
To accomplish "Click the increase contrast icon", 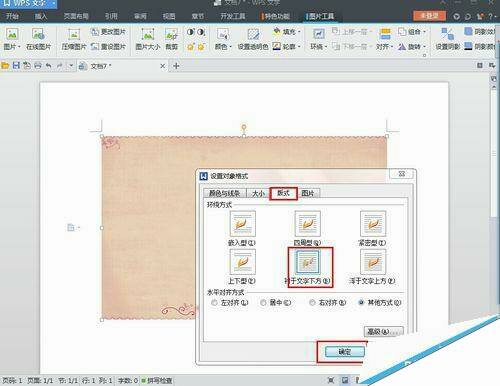I will [190, 32].
